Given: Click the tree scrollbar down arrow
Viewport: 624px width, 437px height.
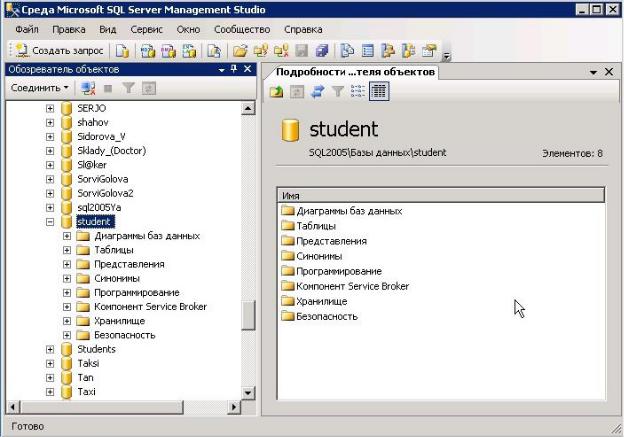Looking at the screenshot, I should pyautogui.click(x=248, y=393).
